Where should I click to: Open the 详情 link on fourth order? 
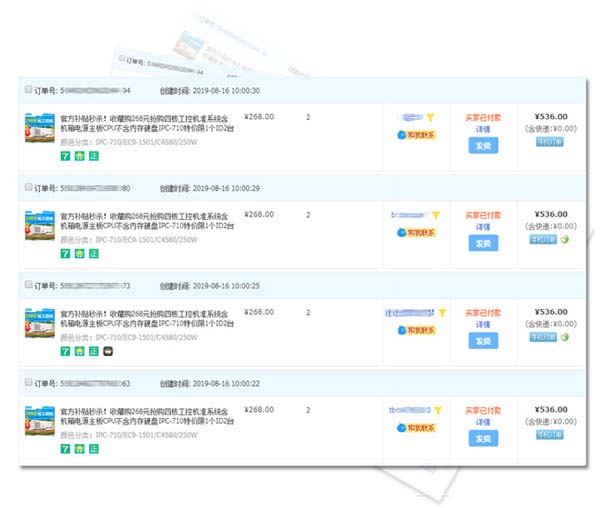(483, 422)
